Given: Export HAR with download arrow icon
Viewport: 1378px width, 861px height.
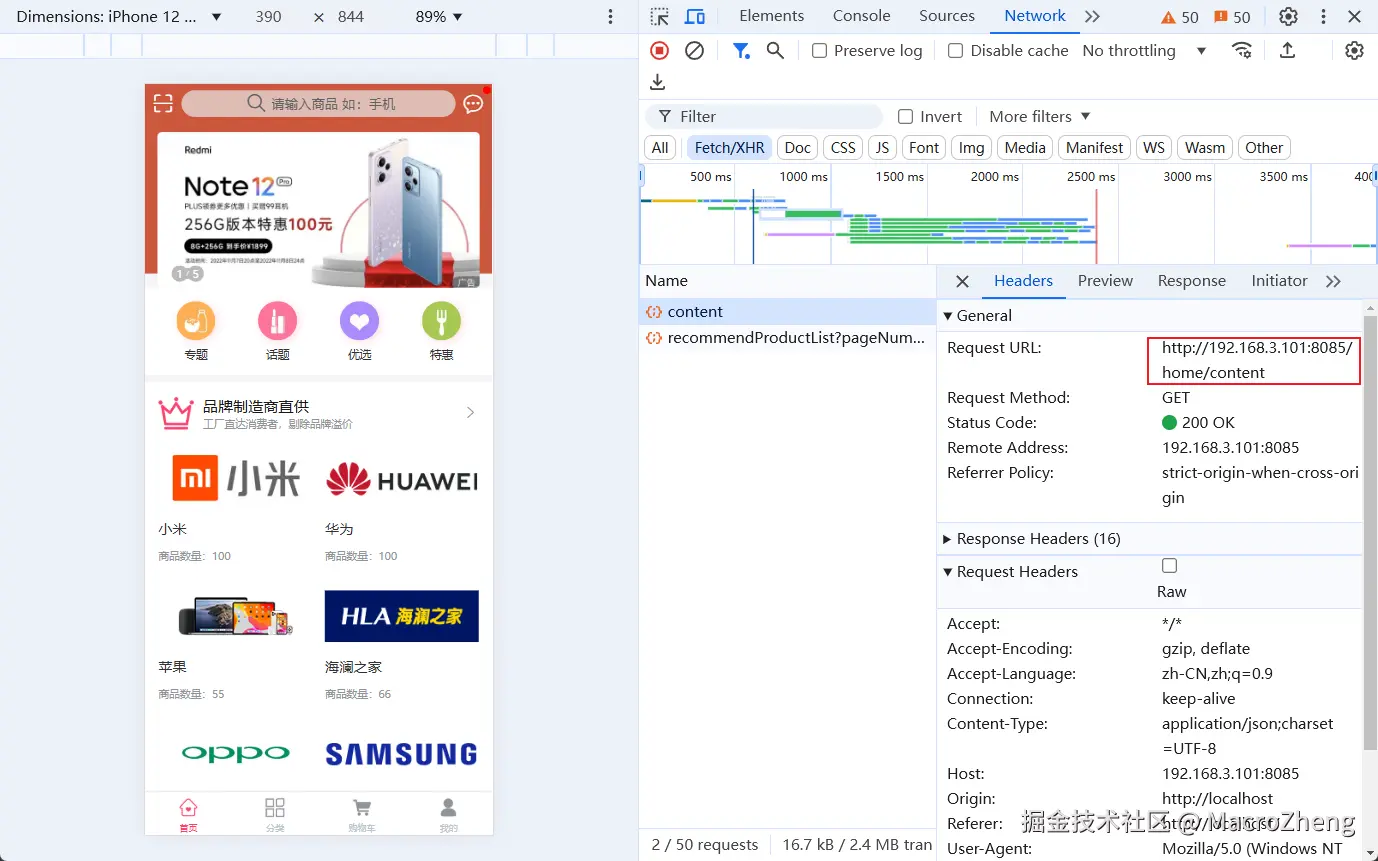Looking at the screenshot, I should (657, 82).
